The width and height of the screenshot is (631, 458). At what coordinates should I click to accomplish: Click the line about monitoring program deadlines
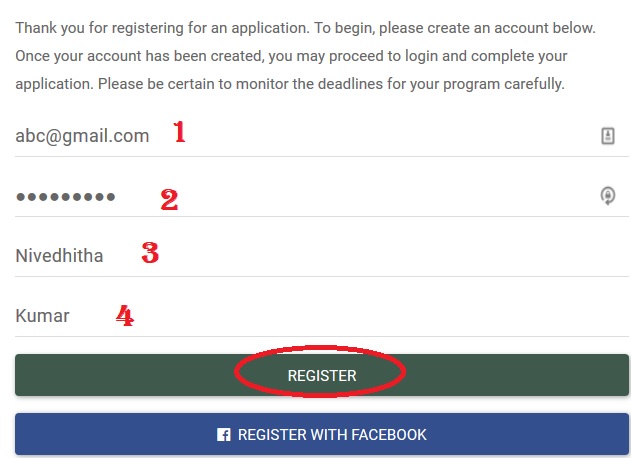point(290,84)
